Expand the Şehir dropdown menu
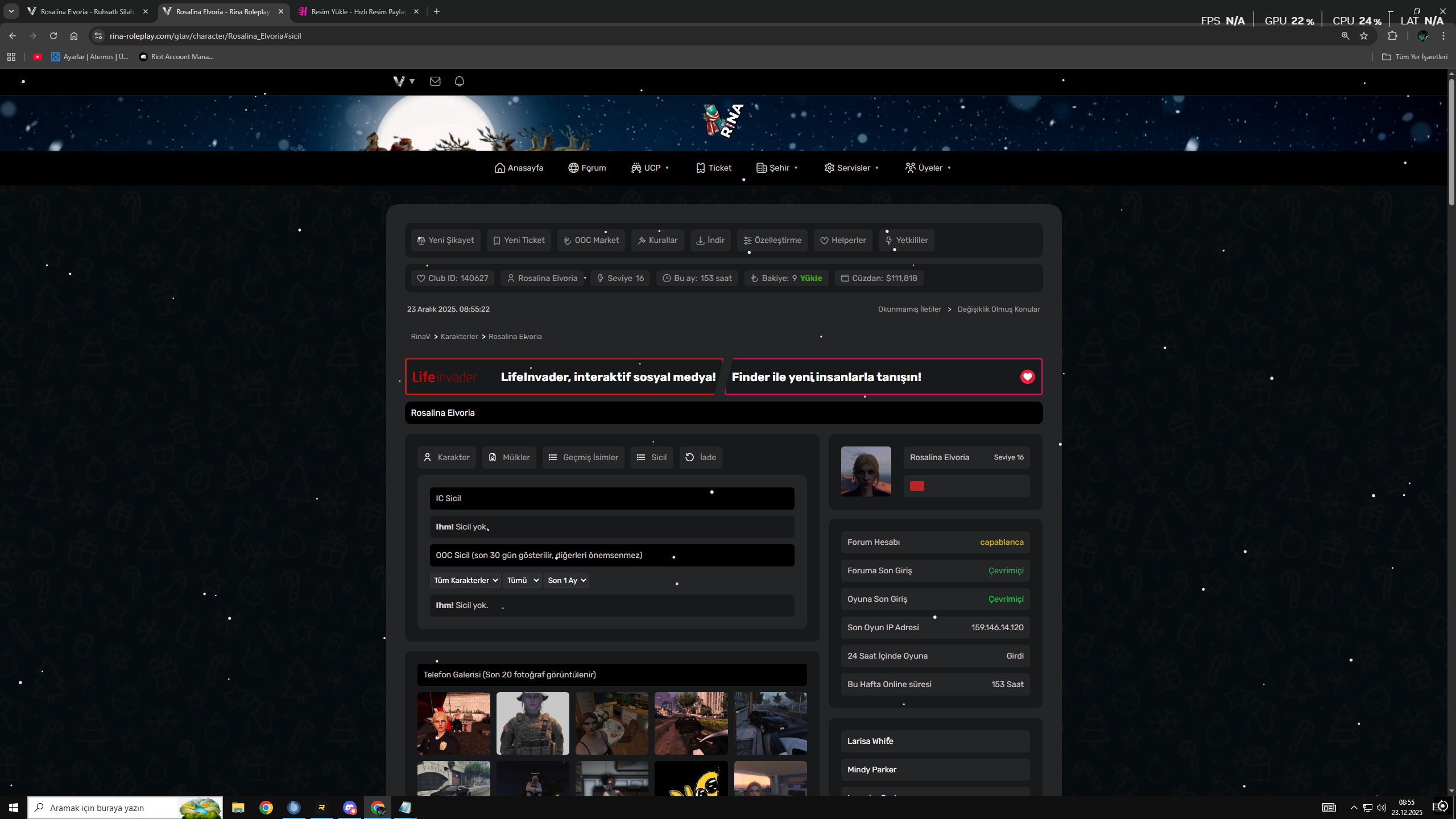 (777, 168)
